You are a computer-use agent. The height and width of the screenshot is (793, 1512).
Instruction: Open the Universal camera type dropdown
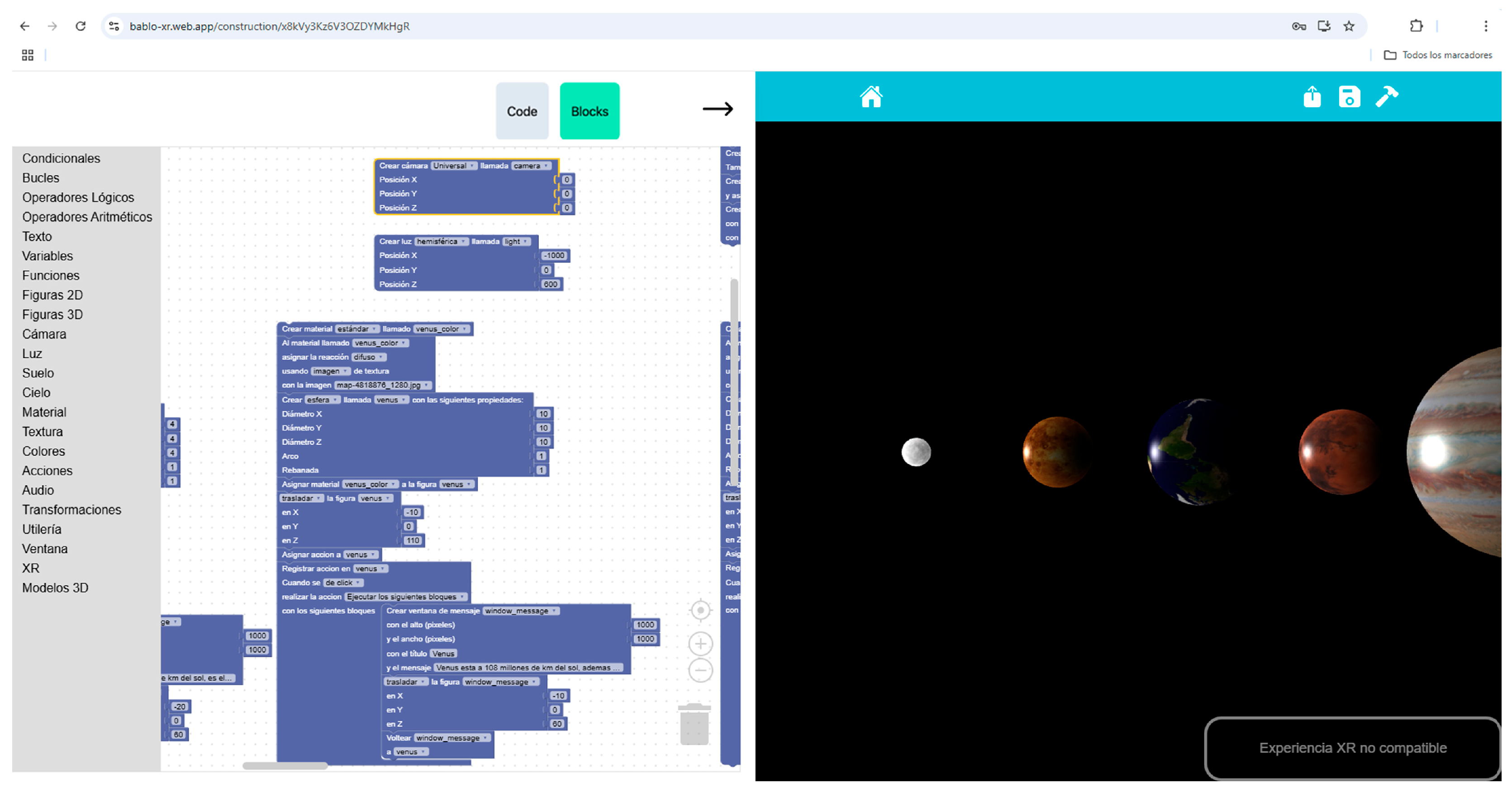point(453,166)
